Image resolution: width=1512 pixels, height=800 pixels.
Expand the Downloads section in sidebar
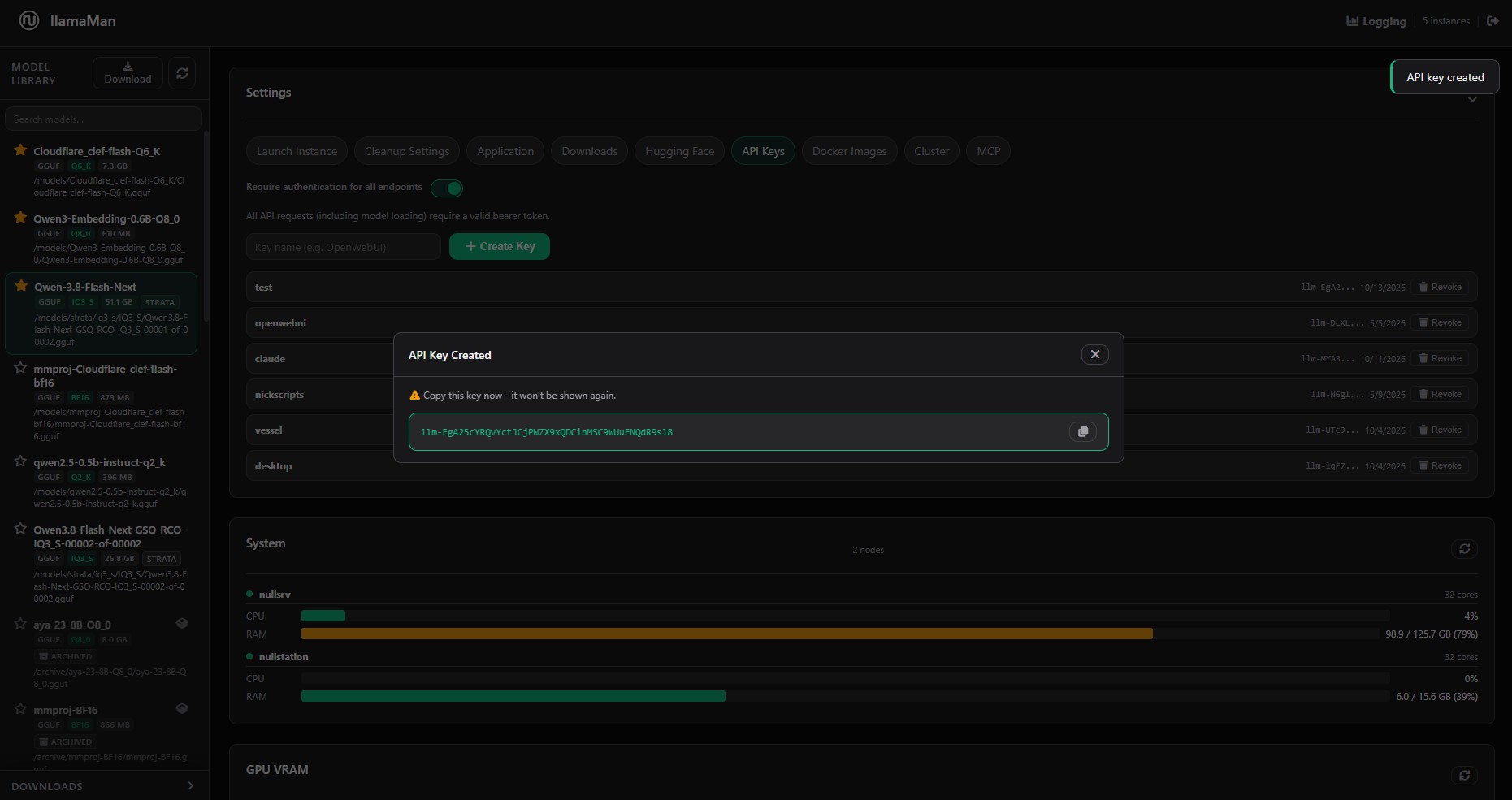click(x=104, y=786)
